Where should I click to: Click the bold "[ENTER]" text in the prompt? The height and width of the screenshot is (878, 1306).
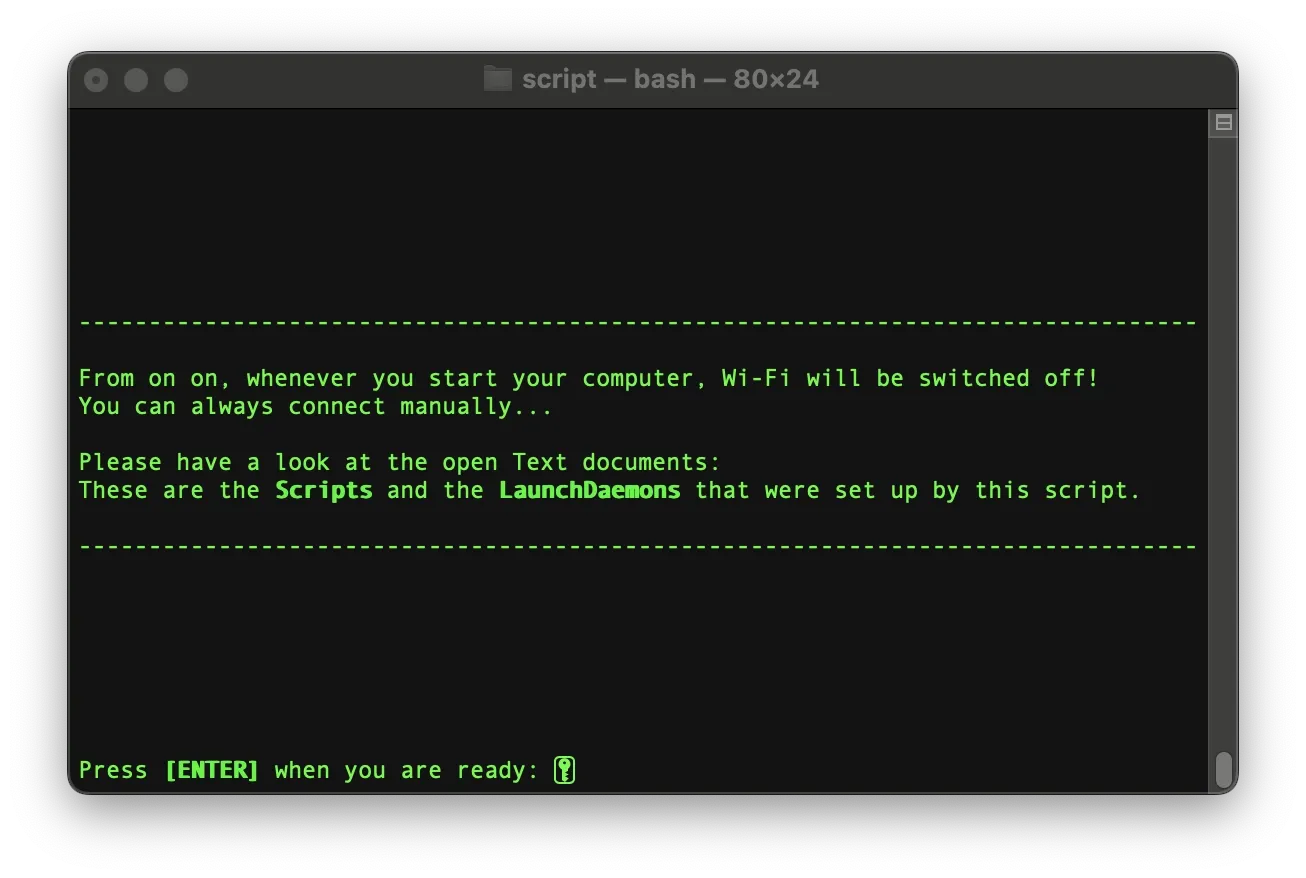click(212, 770)
